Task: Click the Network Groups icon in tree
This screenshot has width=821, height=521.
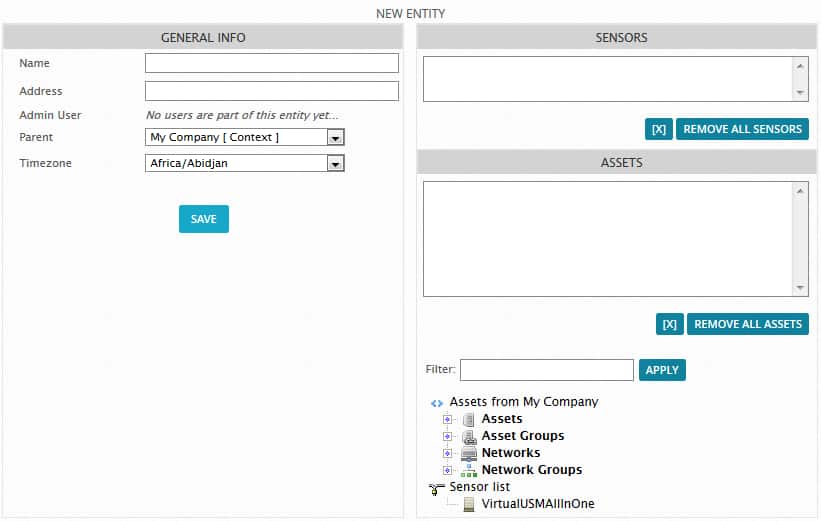Action: 469,470
